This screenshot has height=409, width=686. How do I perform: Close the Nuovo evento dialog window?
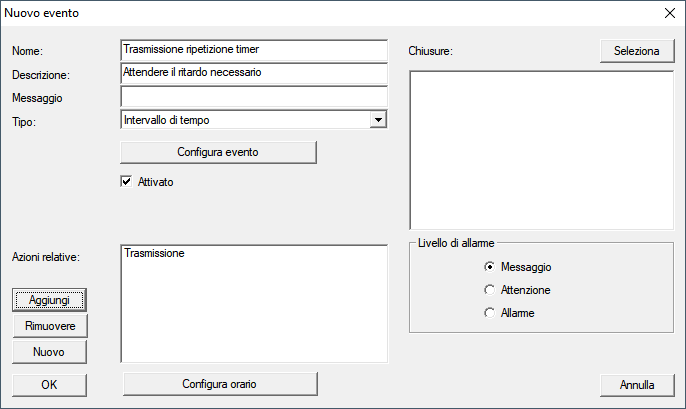pos(669,14)
